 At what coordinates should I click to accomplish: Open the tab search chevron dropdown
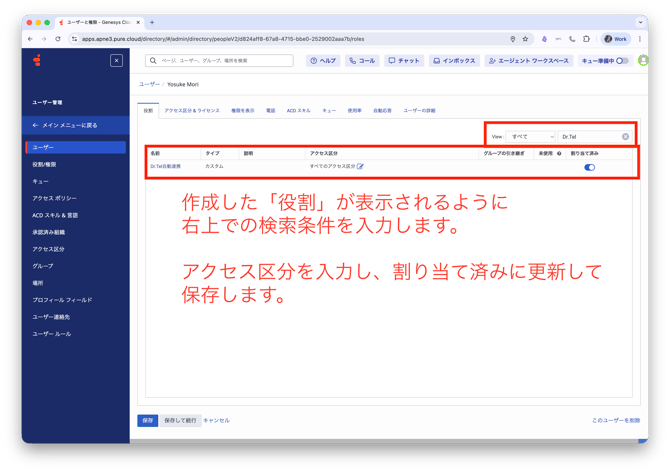click(x=640, y=22)
